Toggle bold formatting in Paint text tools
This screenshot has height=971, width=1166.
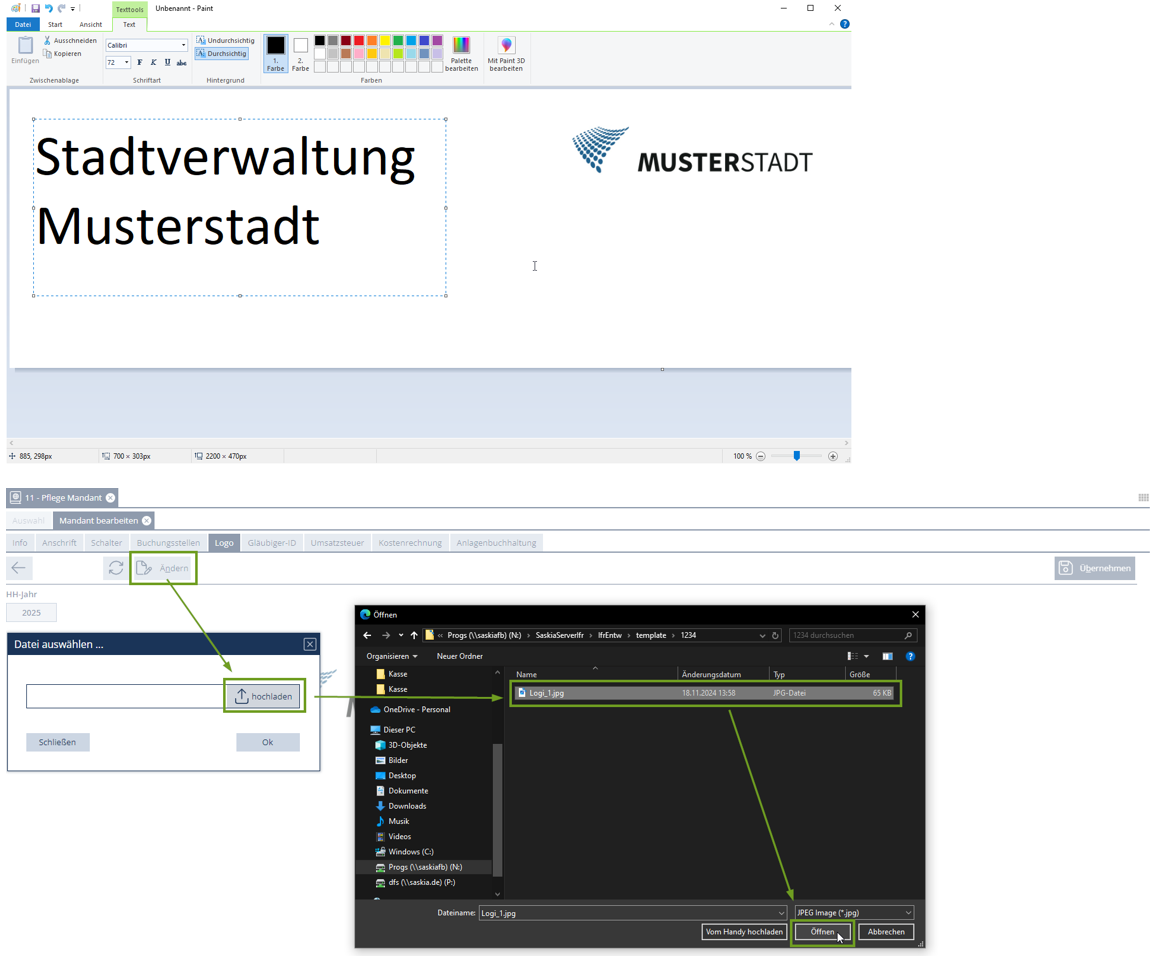click(x=140, y=63)
